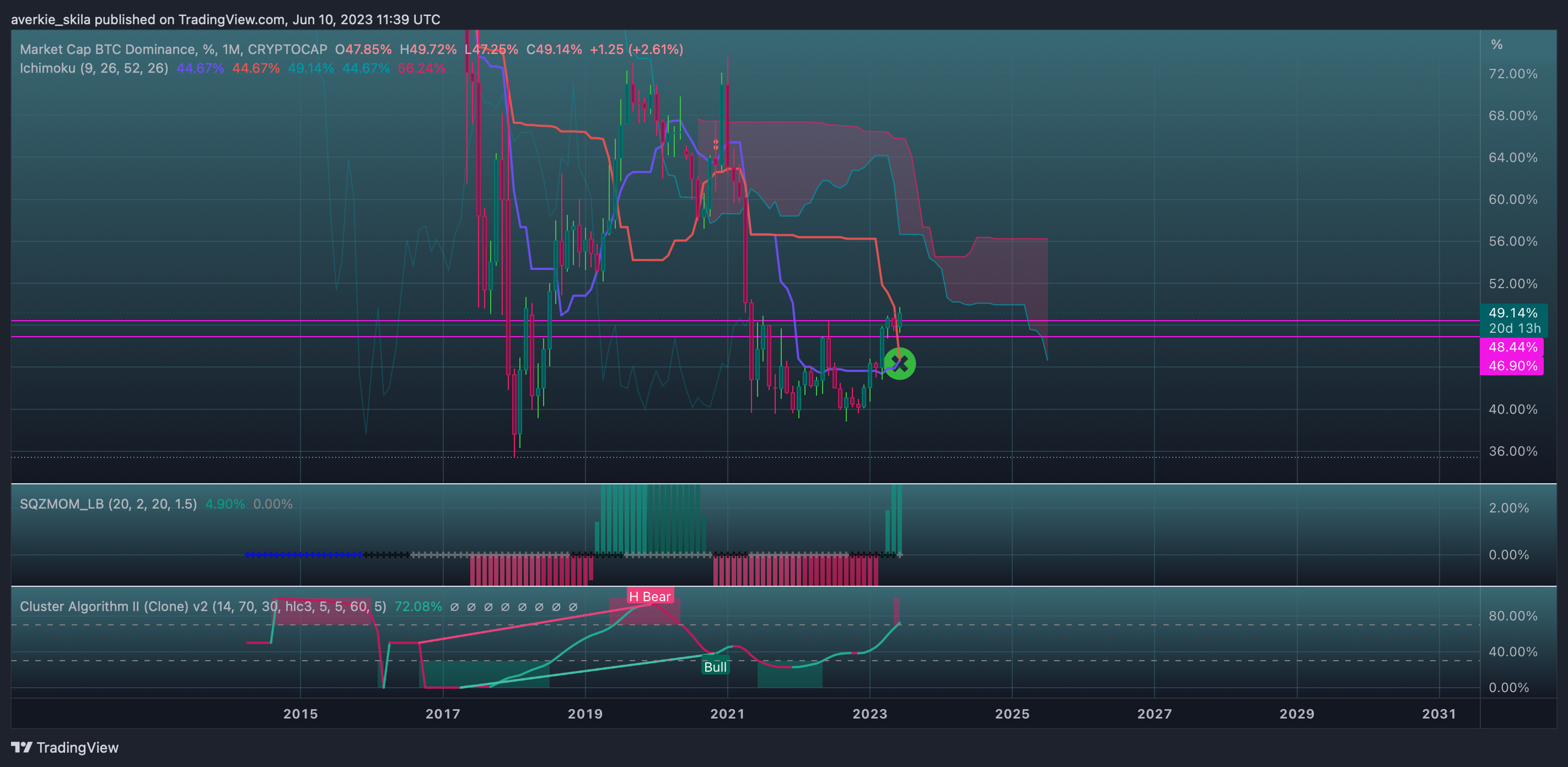Click the 2031 label on time axis
The width and height of the screenshot is (1568, 767).
click(1439, 714)
